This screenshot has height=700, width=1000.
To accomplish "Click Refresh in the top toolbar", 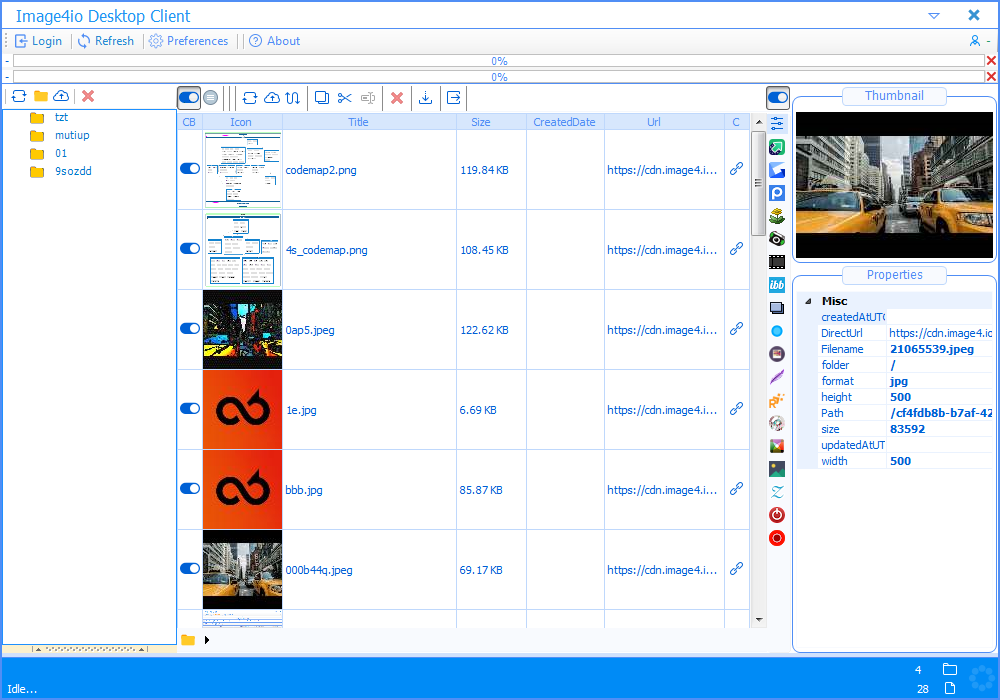I will coord(106,41).
